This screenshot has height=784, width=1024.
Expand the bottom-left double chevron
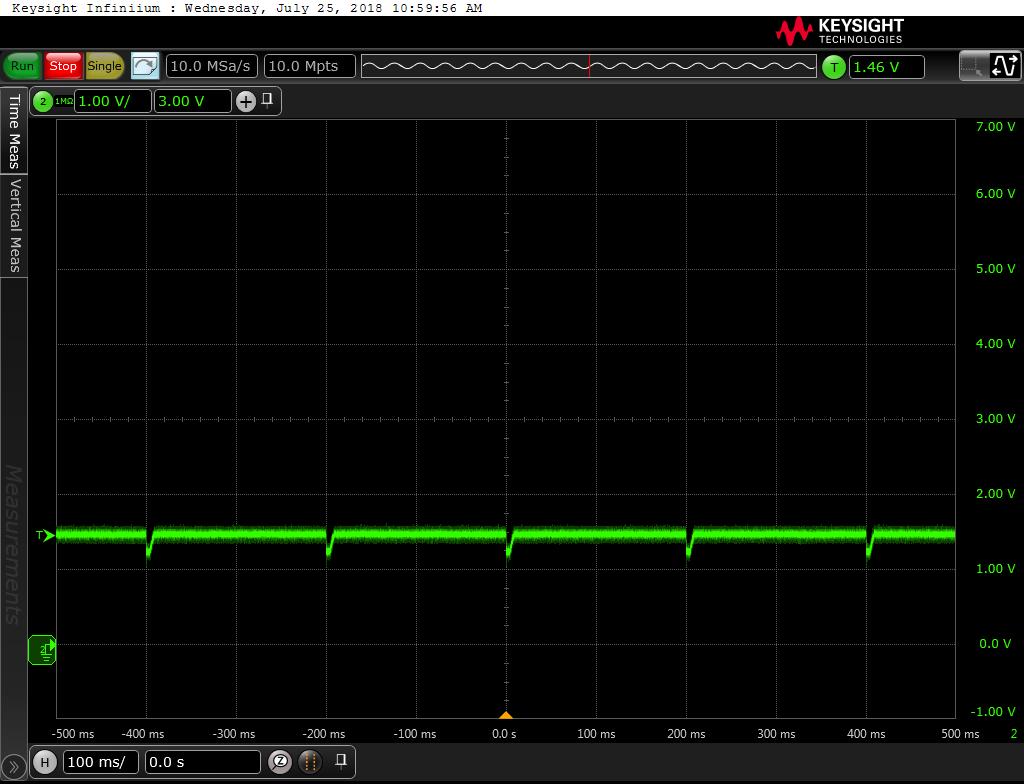pyautogui.click(x=14, y=767)
